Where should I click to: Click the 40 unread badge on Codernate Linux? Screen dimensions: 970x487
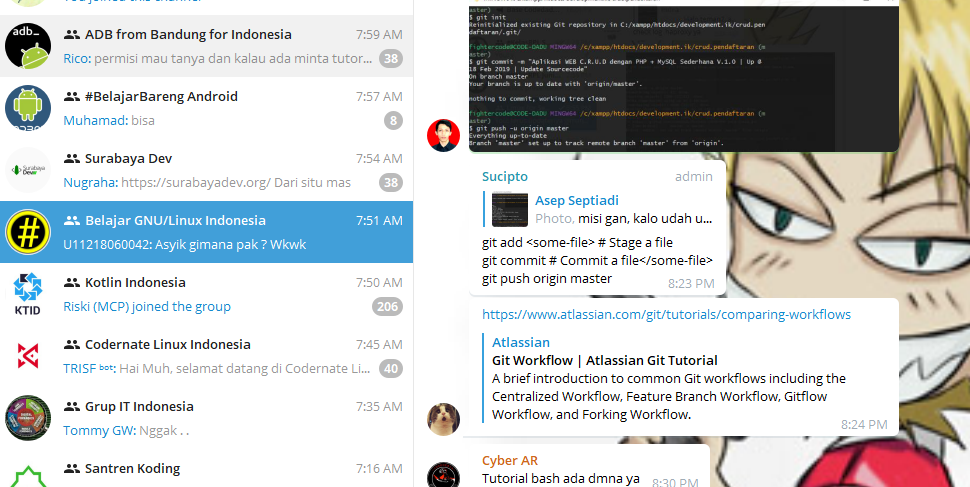tap(390, 369)
